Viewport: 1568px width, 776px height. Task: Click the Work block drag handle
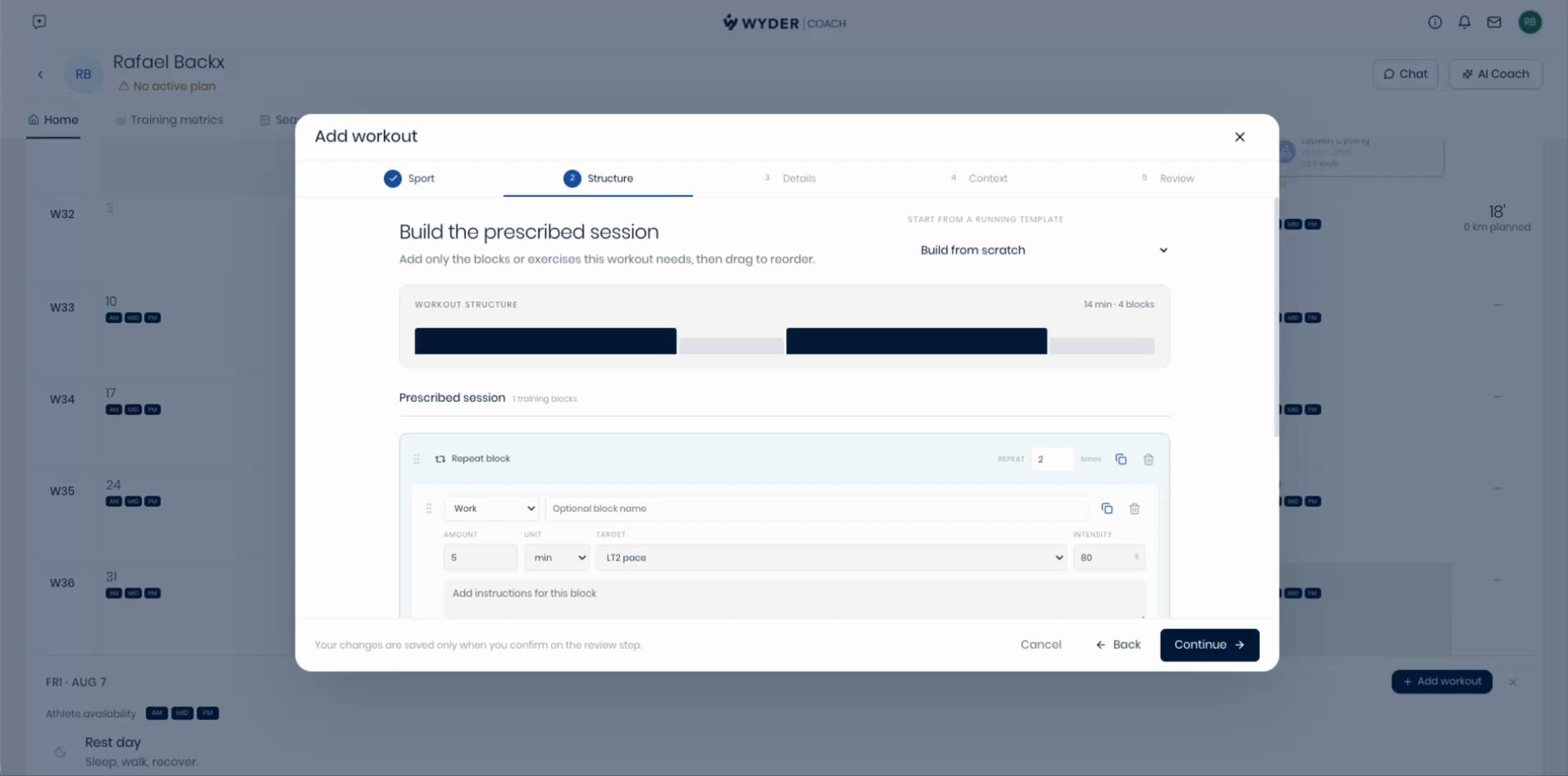[x=429, y=509]
